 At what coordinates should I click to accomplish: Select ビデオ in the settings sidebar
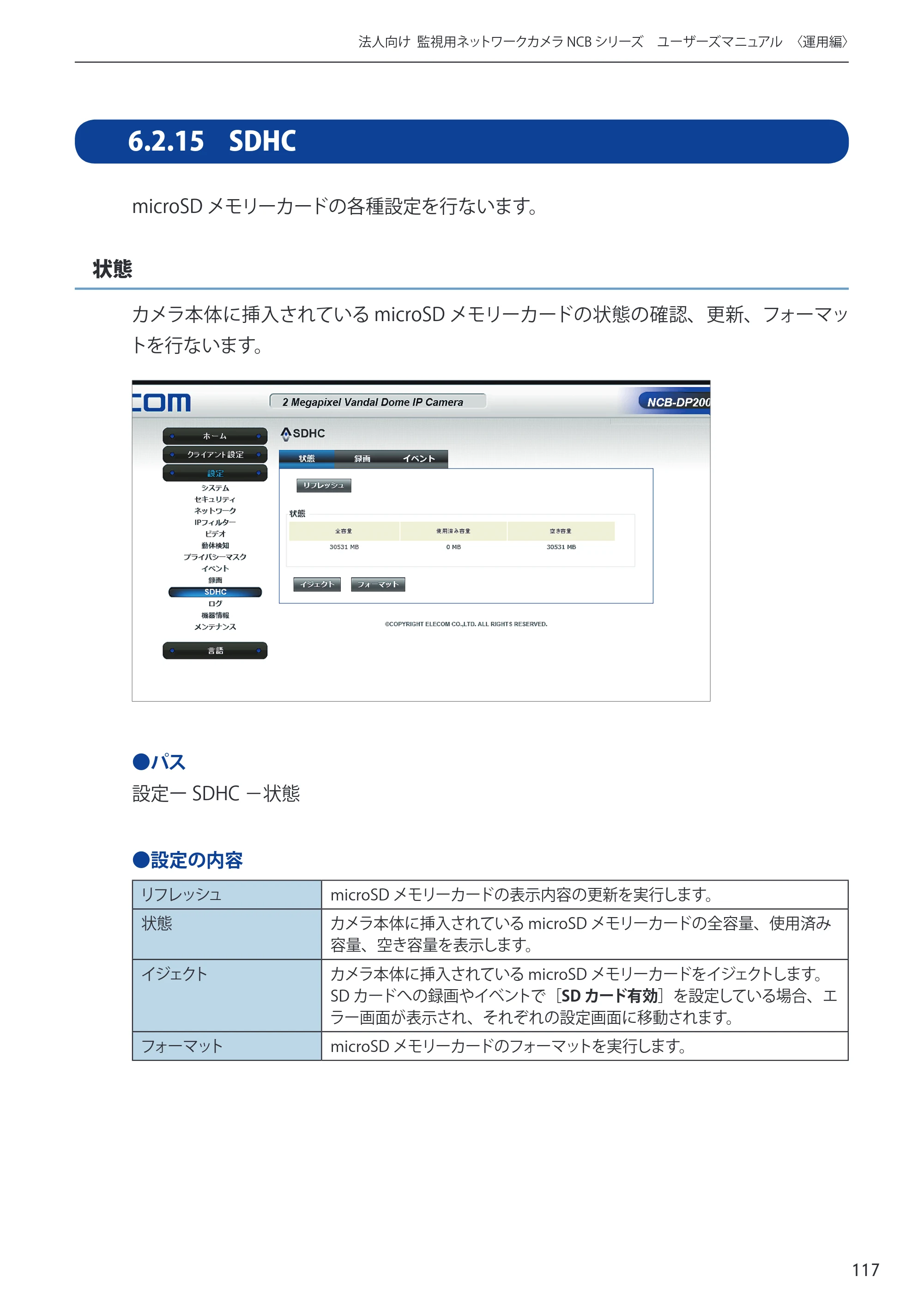click(215, 534)
